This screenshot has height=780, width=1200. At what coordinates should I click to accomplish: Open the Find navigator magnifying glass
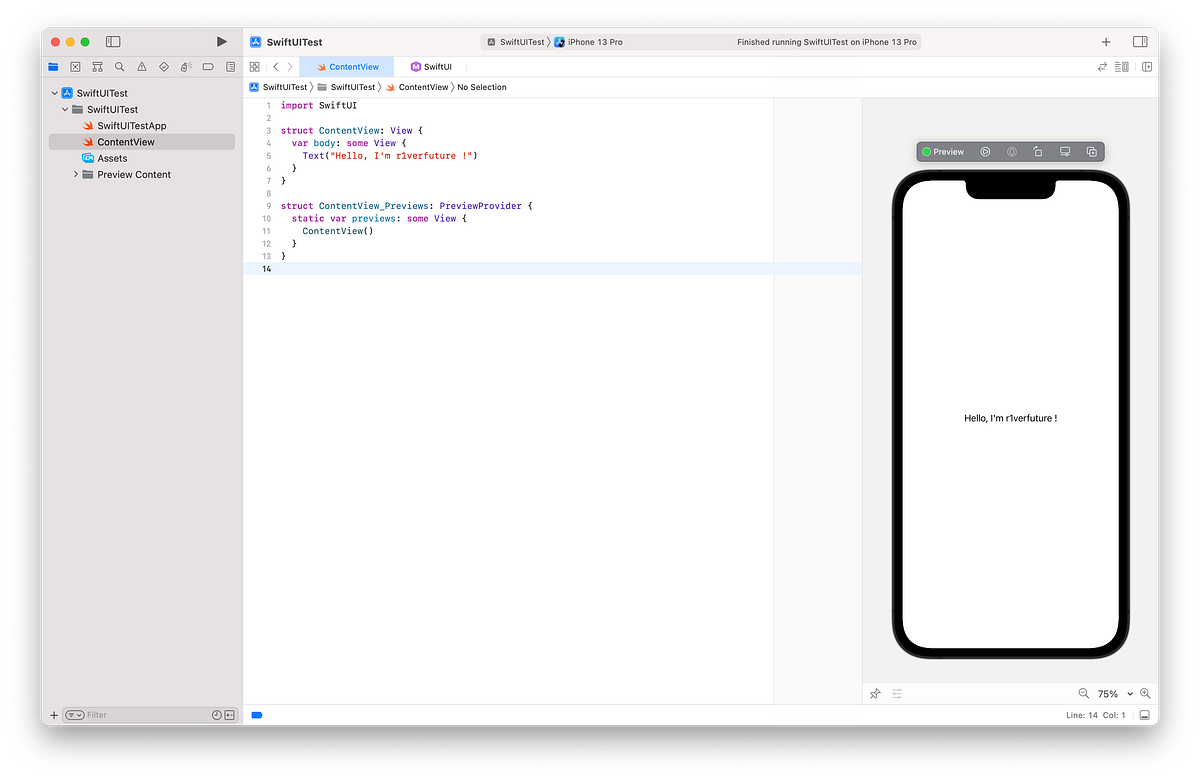click(x=120, y=66)
